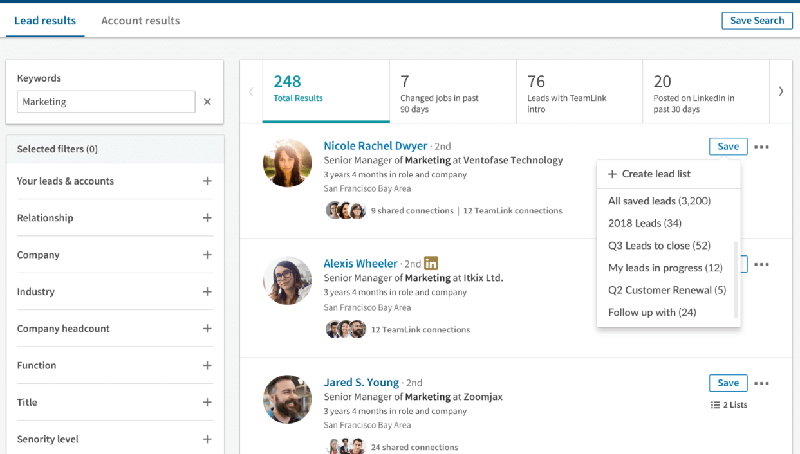
Task: Click the list icon next to 2 Lists
Action: [x=715, y=405]
